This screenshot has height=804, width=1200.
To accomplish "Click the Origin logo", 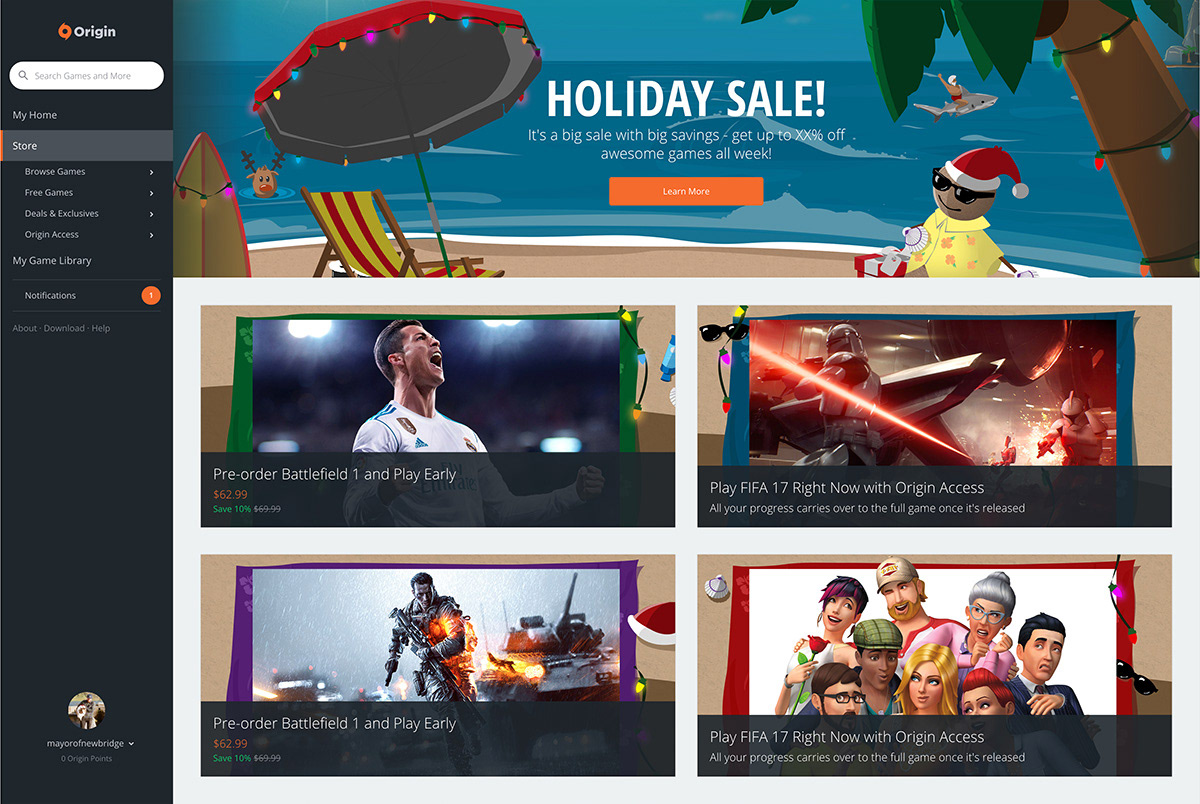I will tap(86, 31).
